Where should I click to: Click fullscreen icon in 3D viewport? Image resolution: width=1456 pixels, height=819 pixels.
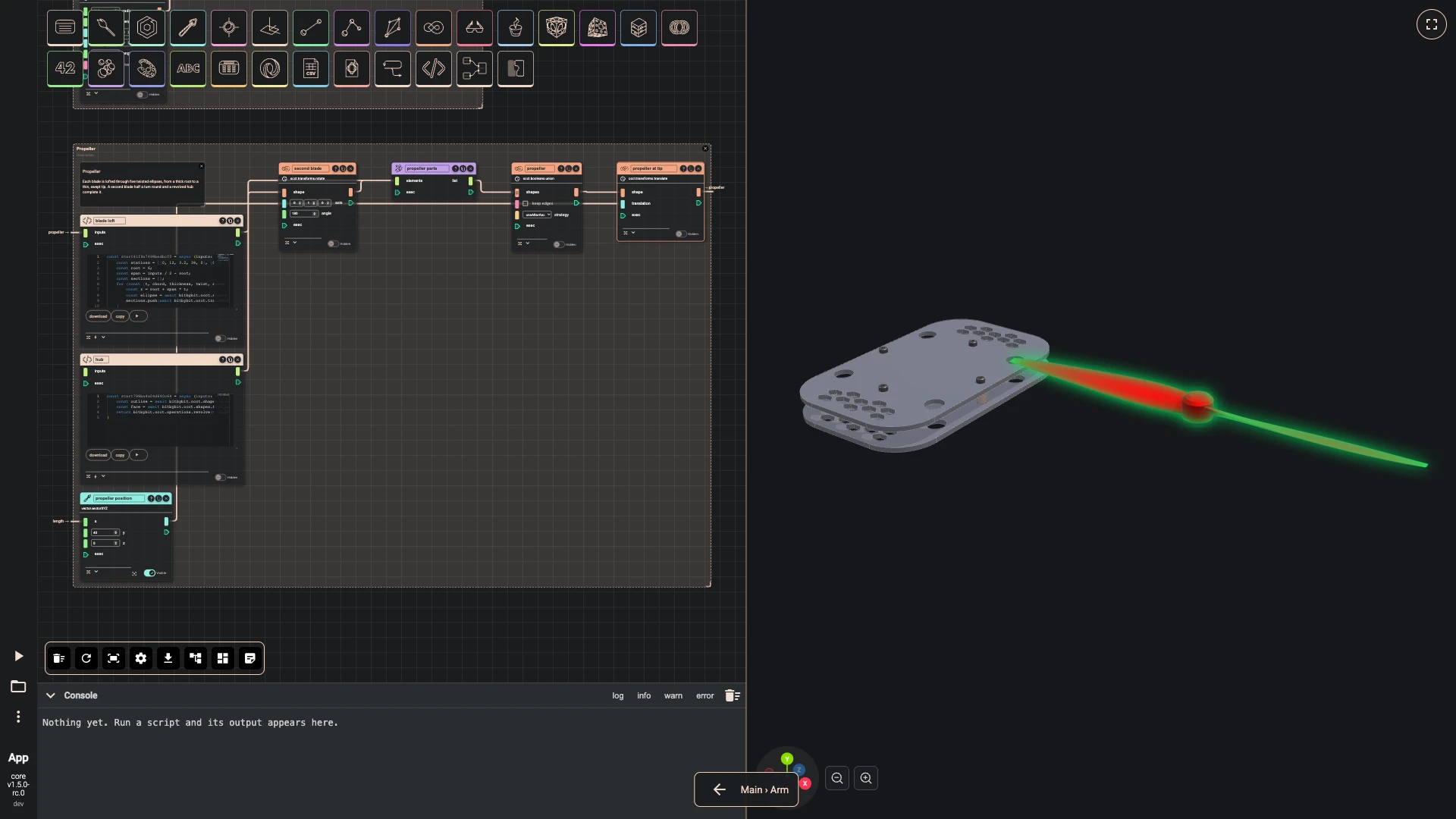click(x=1432, y=24)
